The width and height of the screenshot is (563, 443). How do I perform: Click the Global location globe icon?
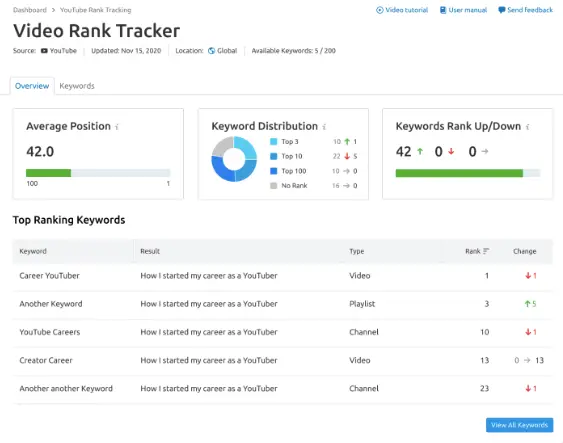pyautogui.click(x=211, y=51)
